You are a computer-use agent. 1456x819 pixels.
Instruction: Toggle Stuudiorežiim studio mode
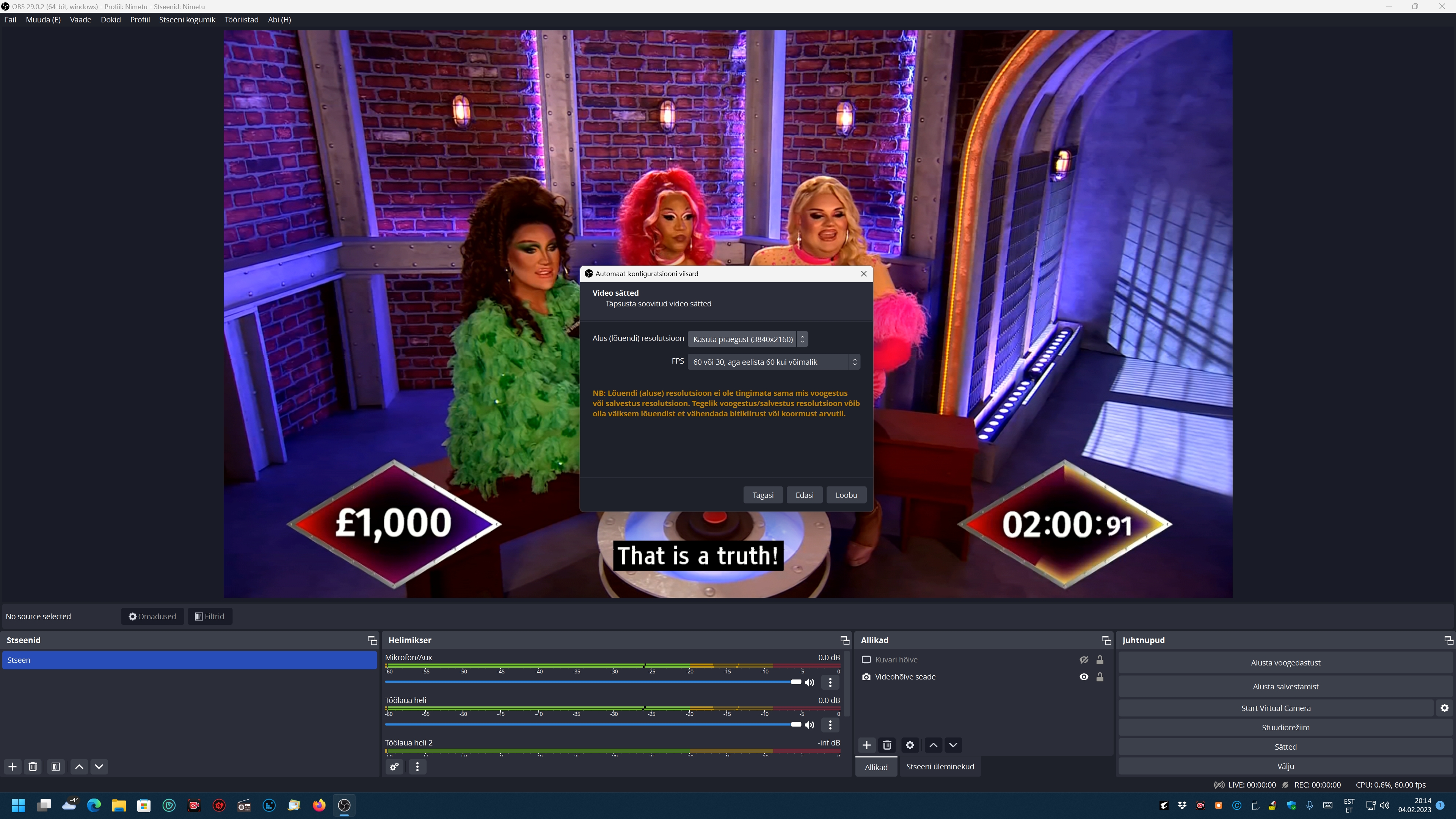click(1285, 728)
